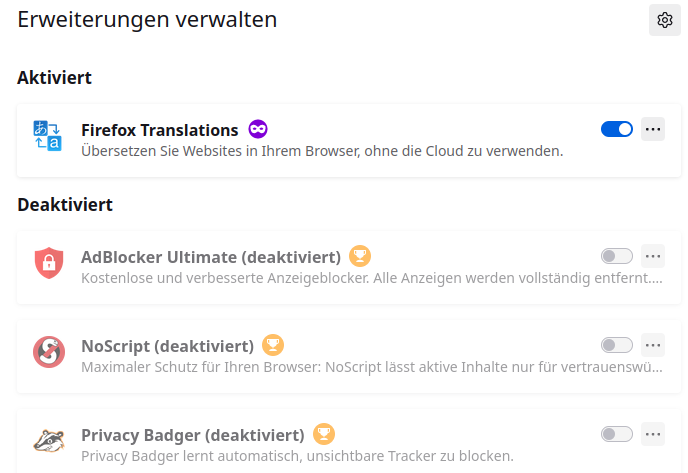Open more options menu for AdBlocker Ultimate
Screen dimensions: 688x473
(x=653, y=256)
